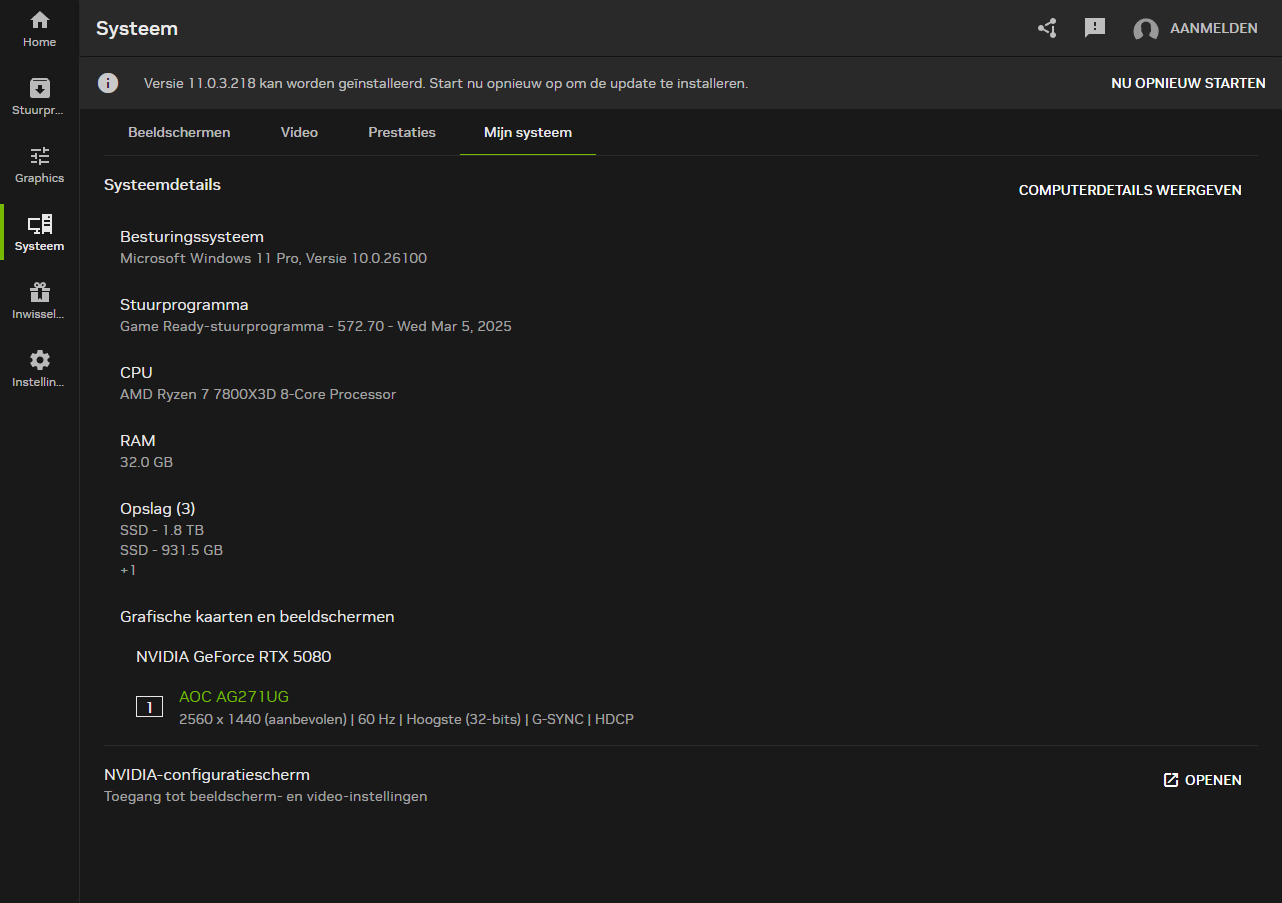Click the AOC AG271UG monitor link
1282x903 pixels.
coord(234,696)
